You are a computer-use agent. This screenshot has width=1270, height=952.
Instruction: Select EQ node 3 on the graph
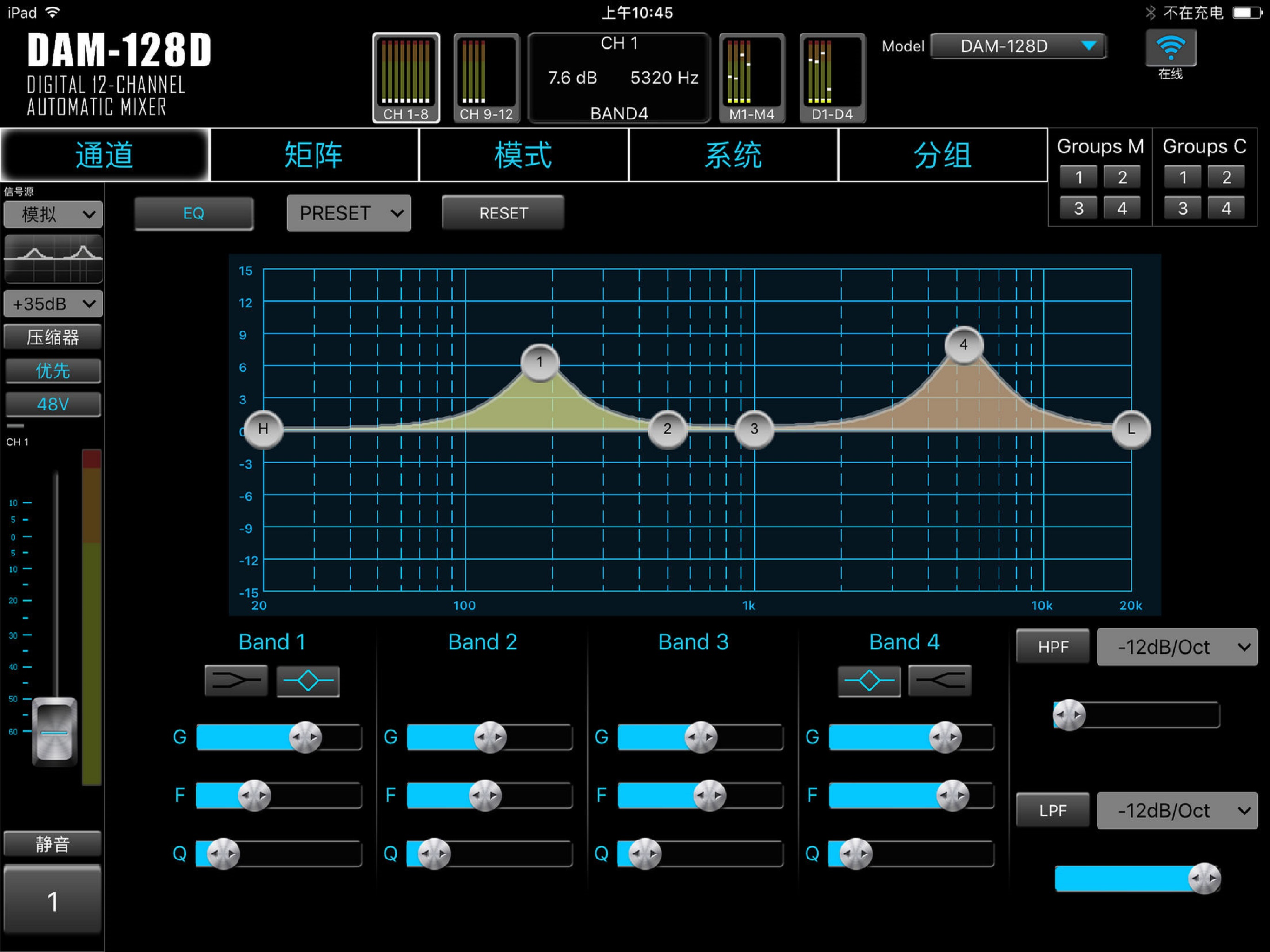click(x=754, y=429)
